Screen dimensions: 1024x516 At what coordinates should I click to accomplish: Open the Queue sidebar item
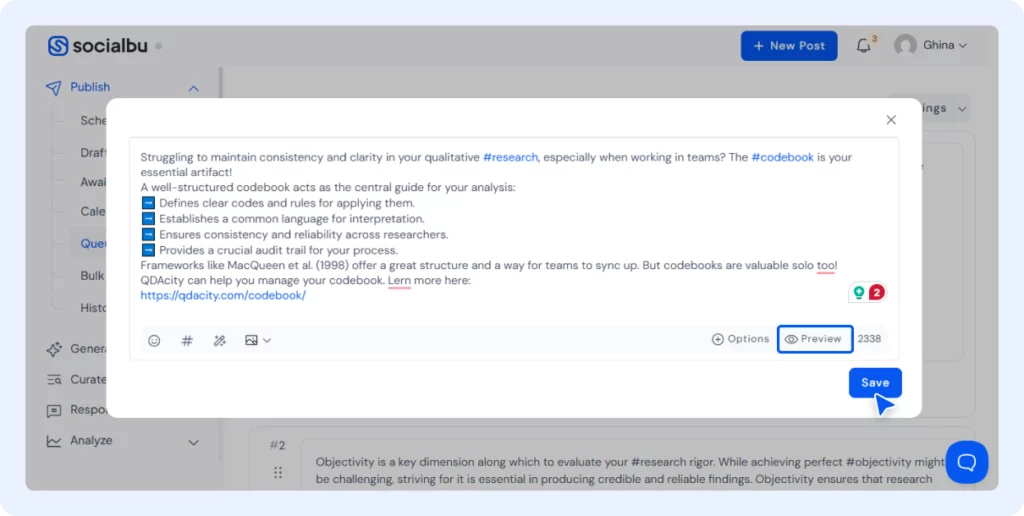(x=93, y=244)
